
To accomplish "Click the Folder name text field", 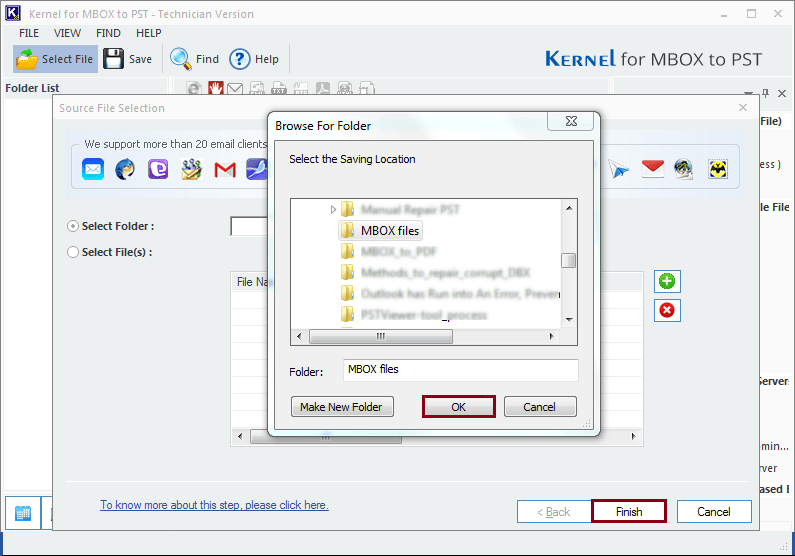I will pyautogui.click(x=460, y=370).
